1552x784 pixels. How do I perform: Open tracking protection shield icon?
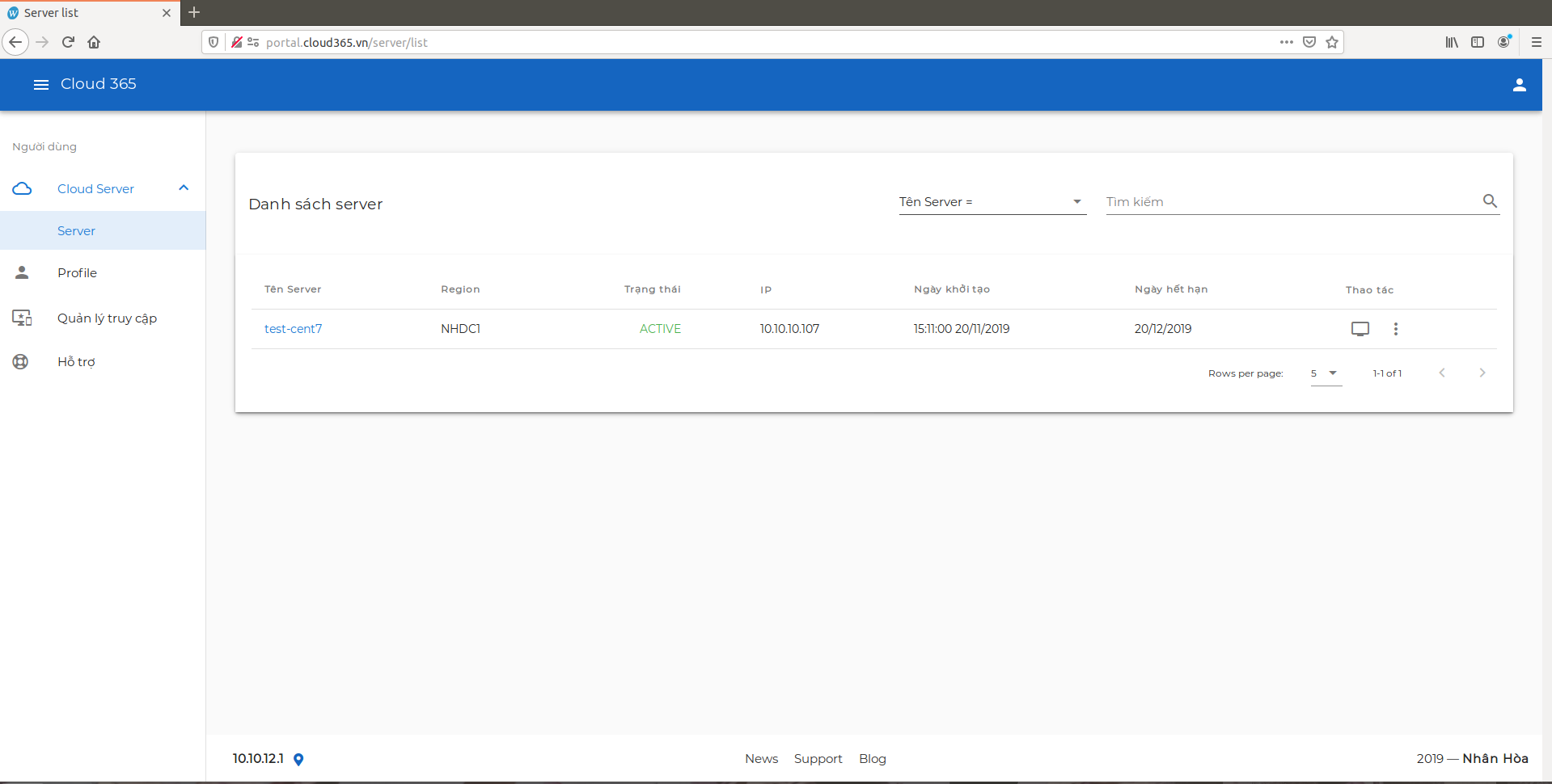click(214, 42)
